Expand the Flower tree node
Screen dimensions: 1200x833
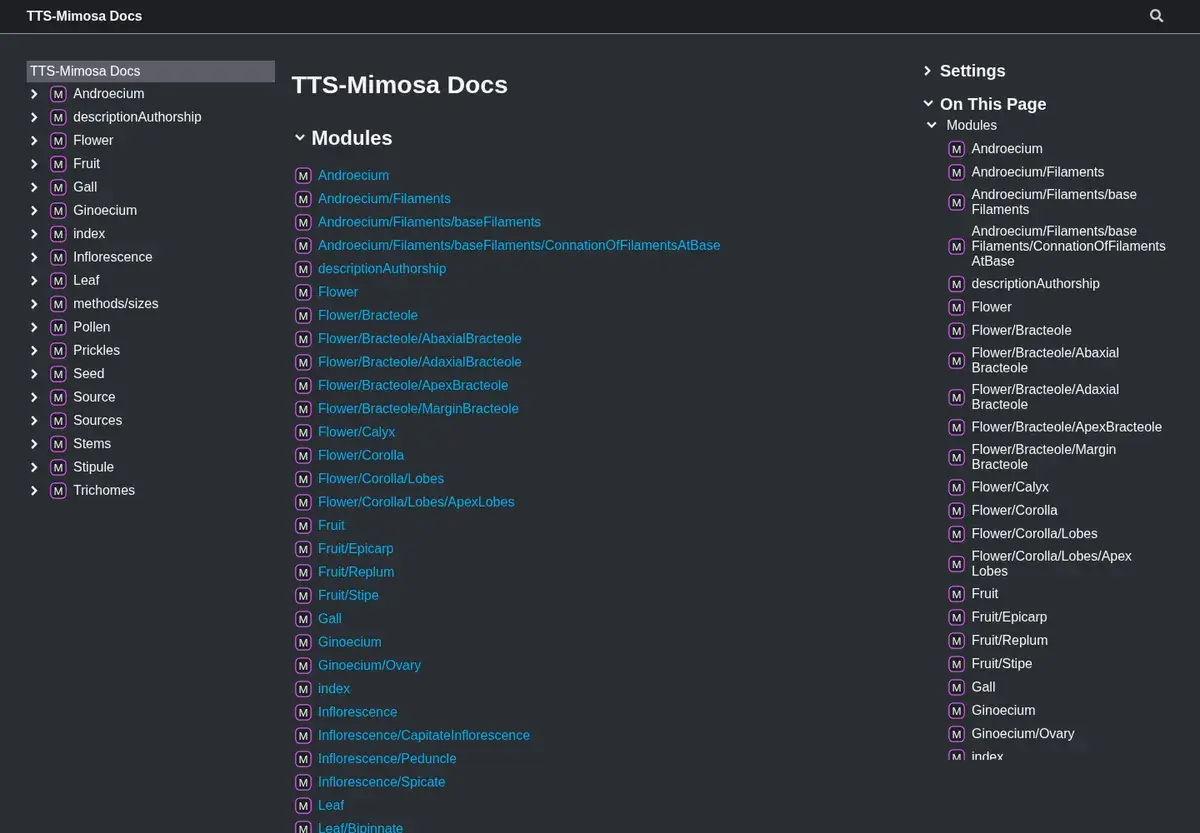pyautogui.click(x=34, y=141)
